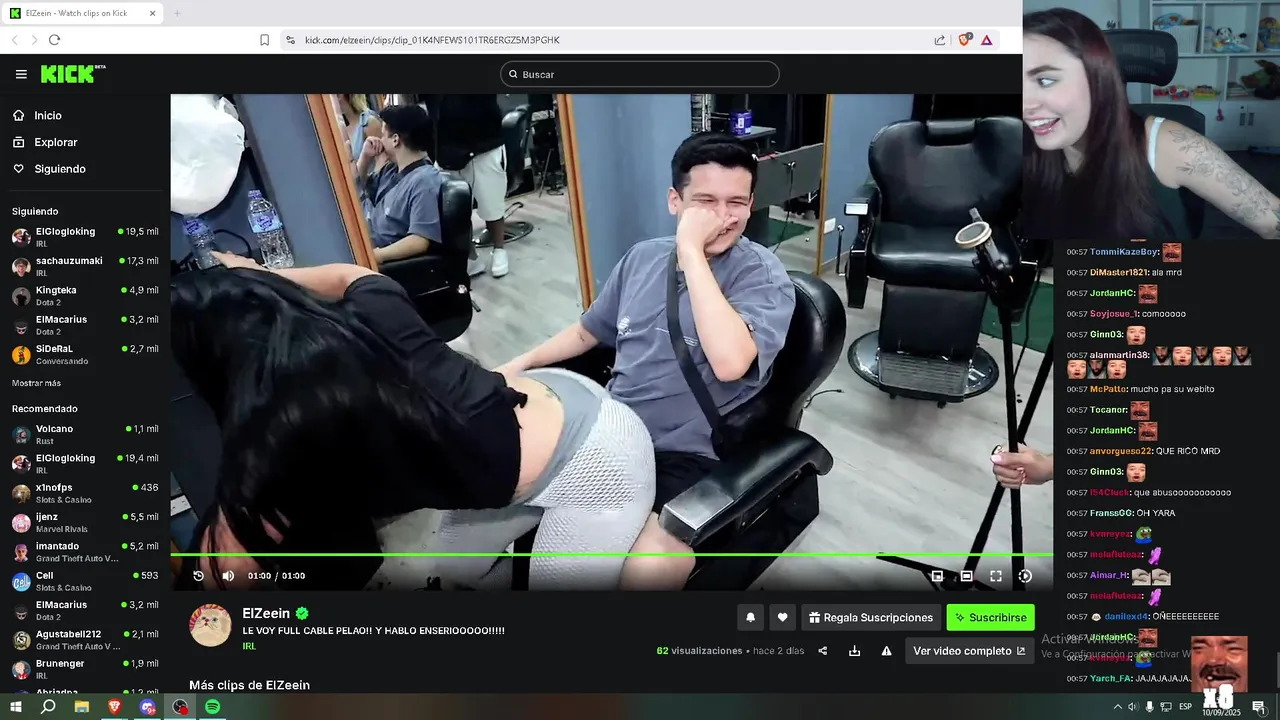Click Regala Suscripciones button
Viewport: 1280px width, 720px height.
pos(871,618)
